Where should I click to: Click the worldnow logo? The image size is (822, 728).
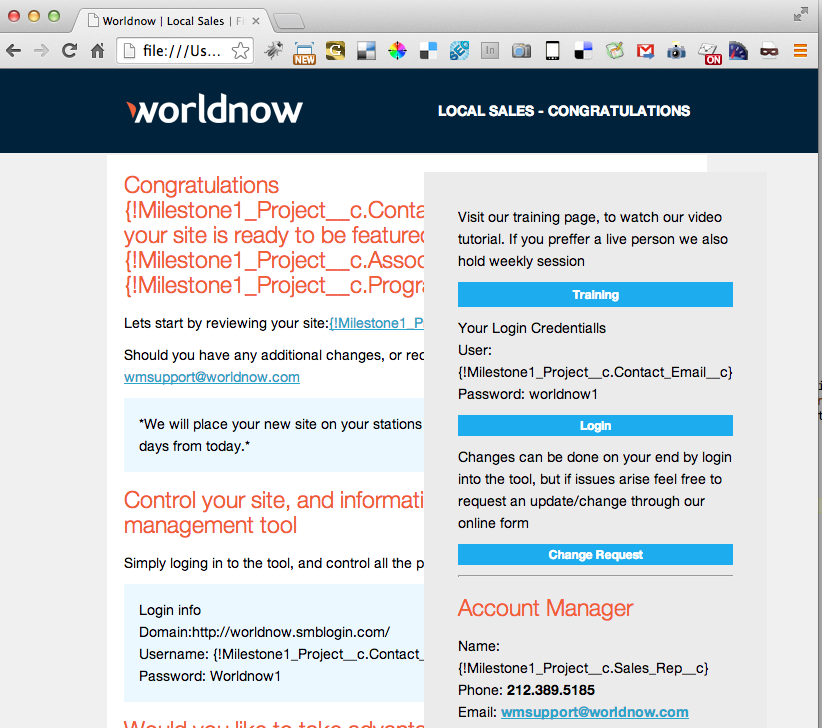point(214,109)
